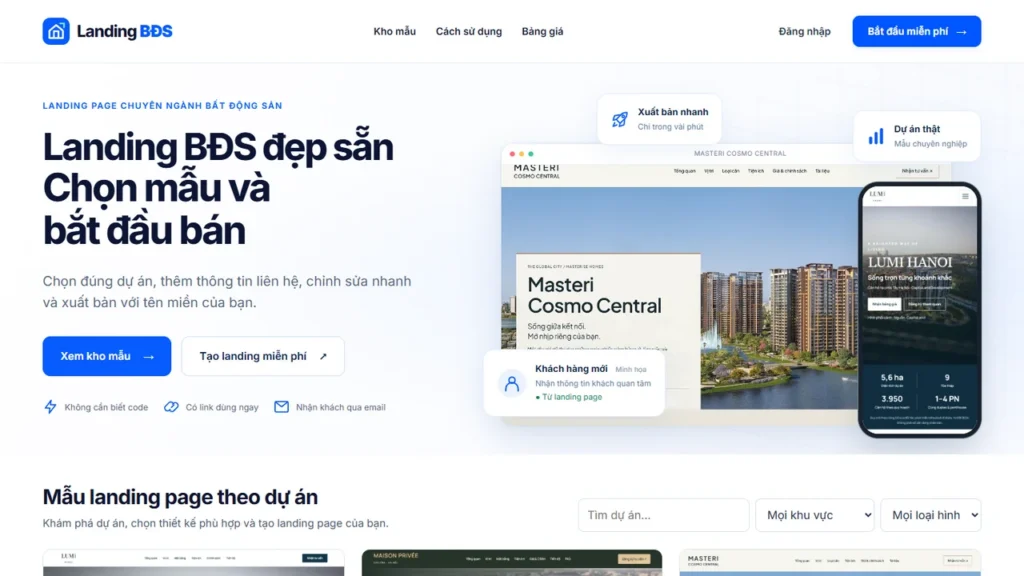1024x576 pixels.
Task: Click the link chain icon near Có link dùng ngay
Action: 171,407
